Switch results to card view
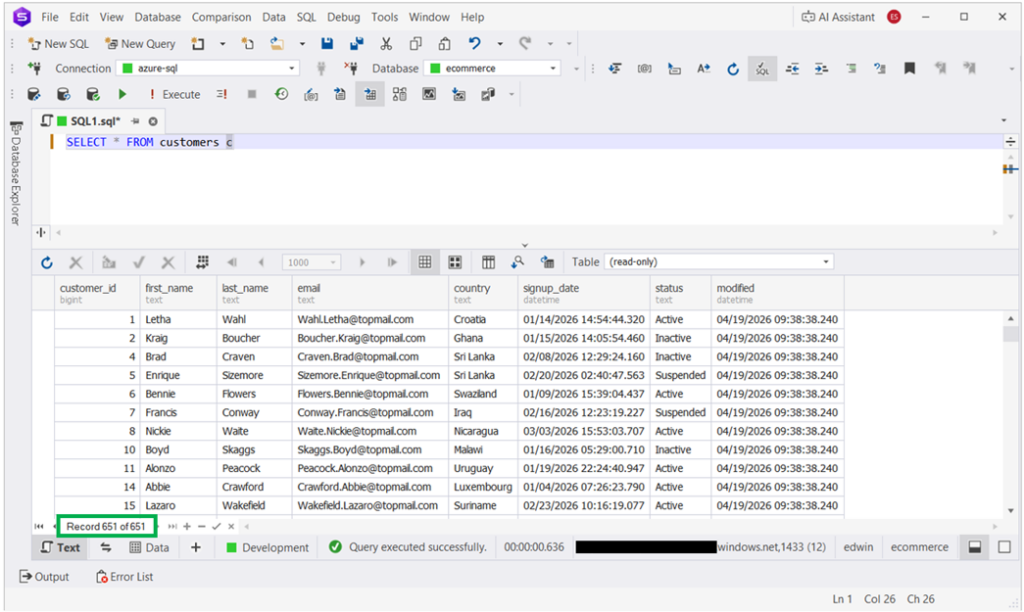1024x612 pixels. [x=455, y=263]
